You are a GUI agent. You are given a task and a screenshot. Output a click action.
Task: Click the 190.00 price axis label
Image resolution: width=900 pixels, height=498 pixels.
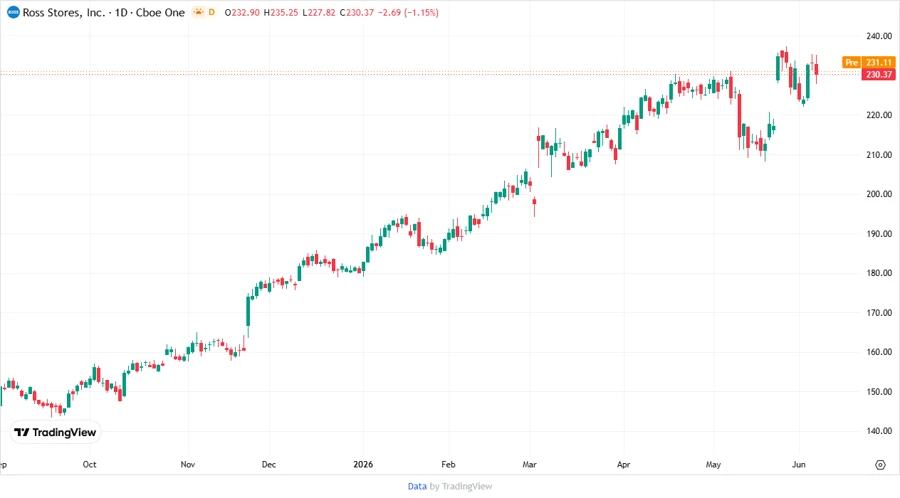879,234
